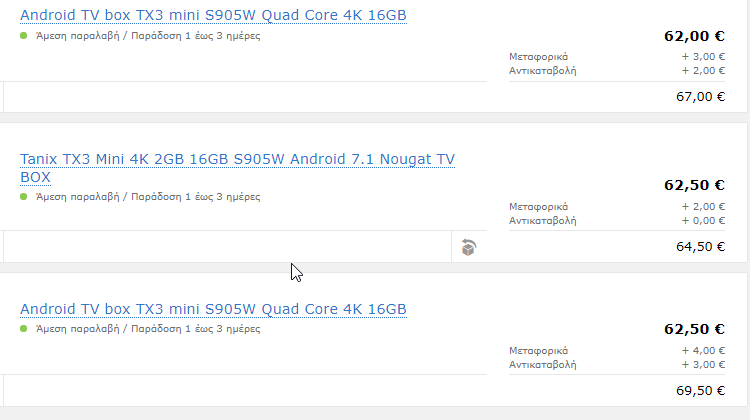
Task: Click the package box icon in Tanix listing
Action: point(468,246)
